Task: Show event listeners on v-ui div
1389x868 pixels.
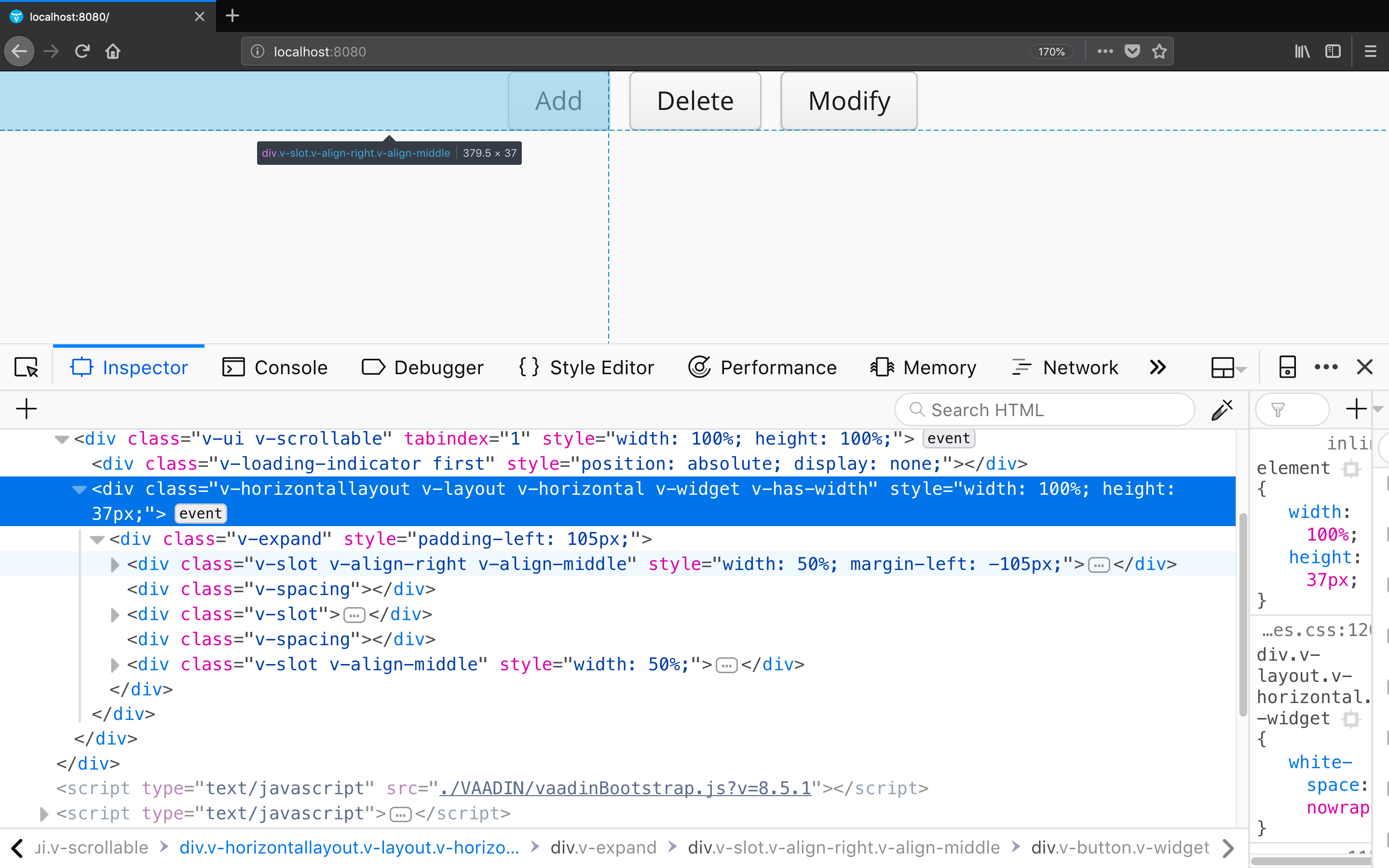Action: pos(948,439)
